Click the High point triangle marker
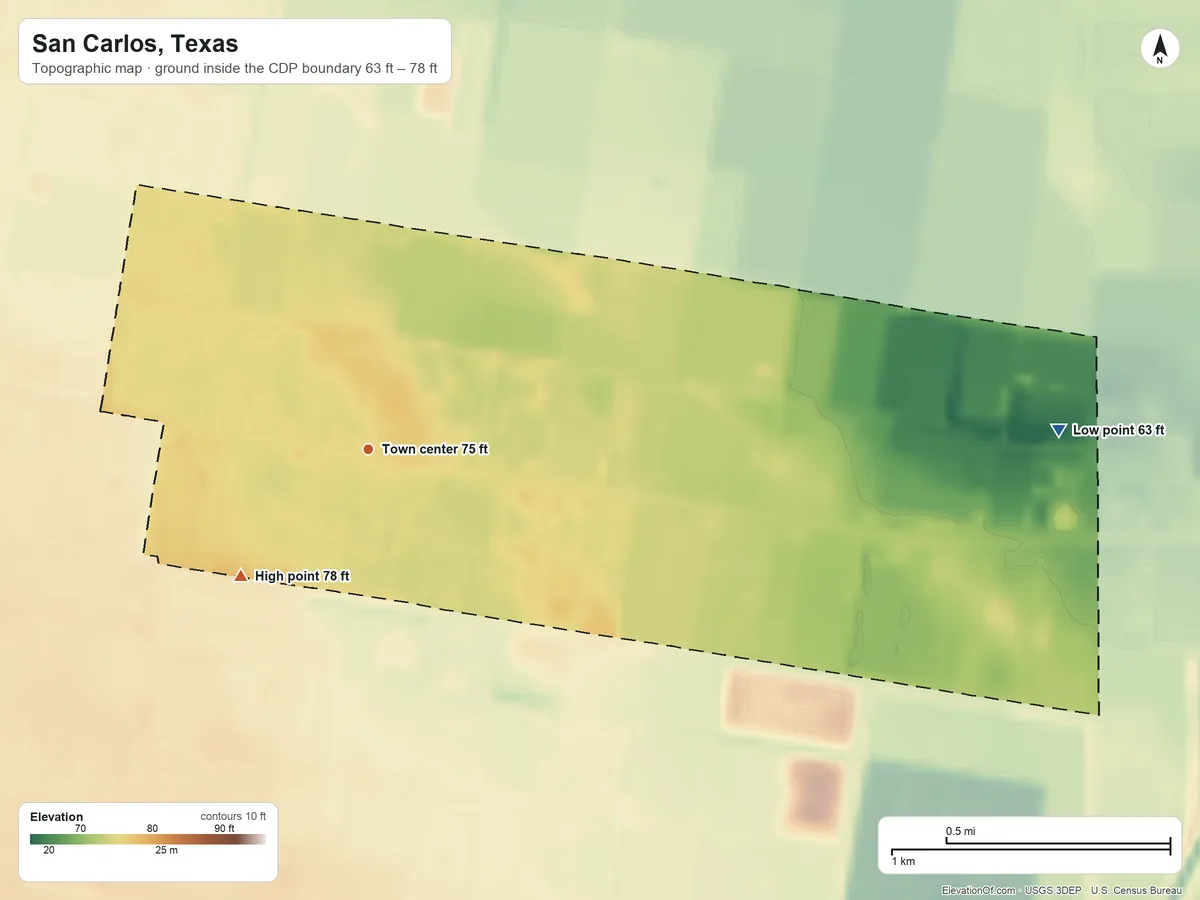Image resolution: width=1200 pixels, height=900 pixels. tap(240, 575)
